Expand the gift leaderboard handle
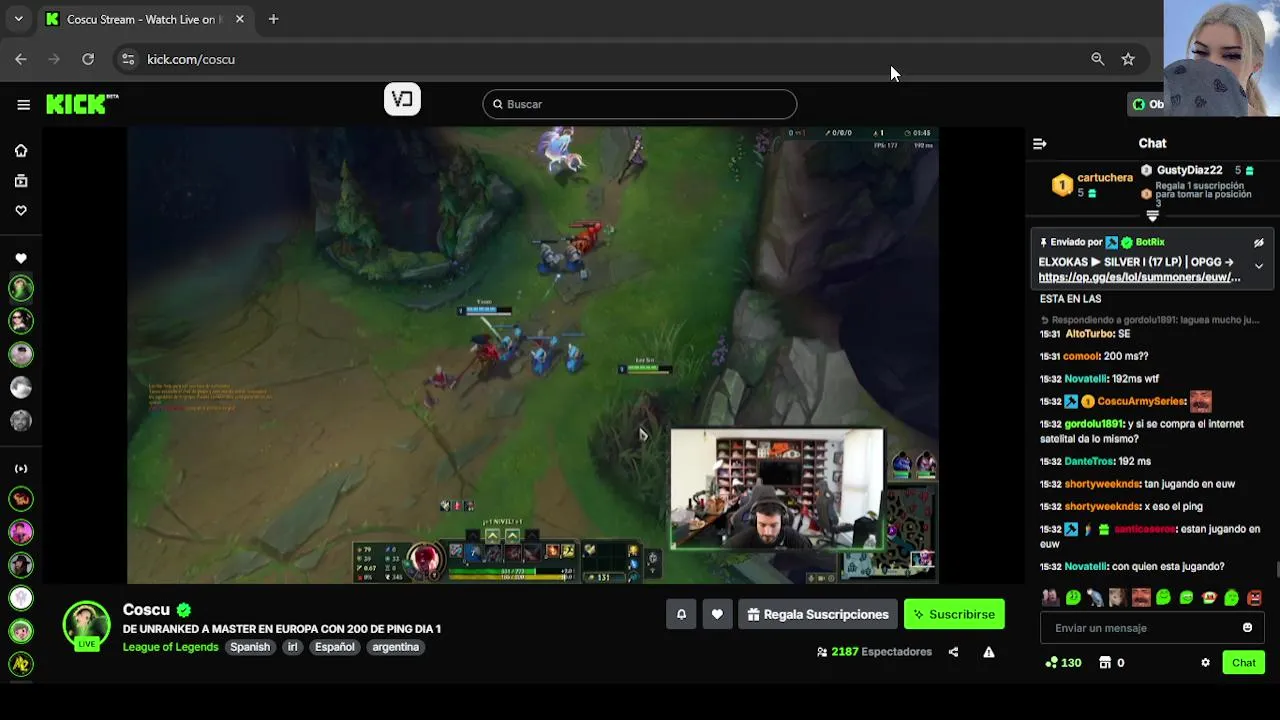This screenshot has height=720, width=1280. click(1152, 216)
